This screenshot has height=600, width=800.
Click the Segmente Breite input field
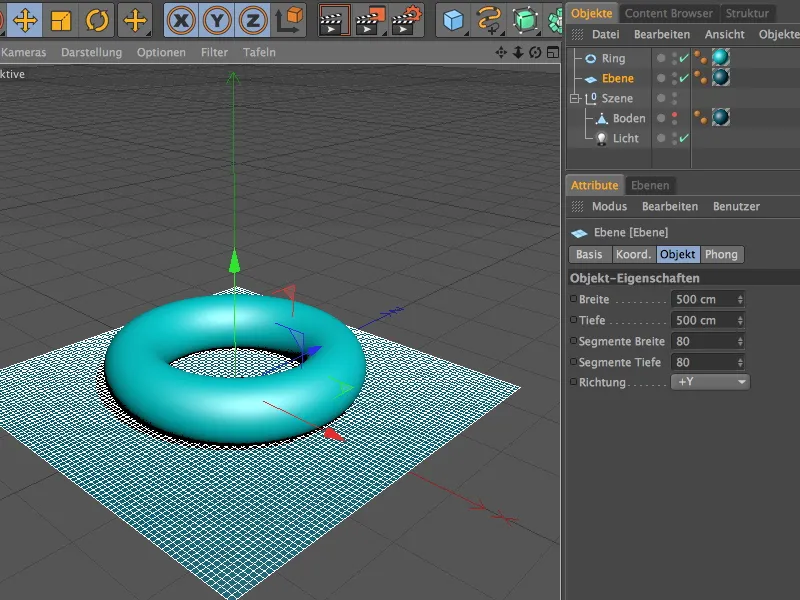tap(702, 341)
